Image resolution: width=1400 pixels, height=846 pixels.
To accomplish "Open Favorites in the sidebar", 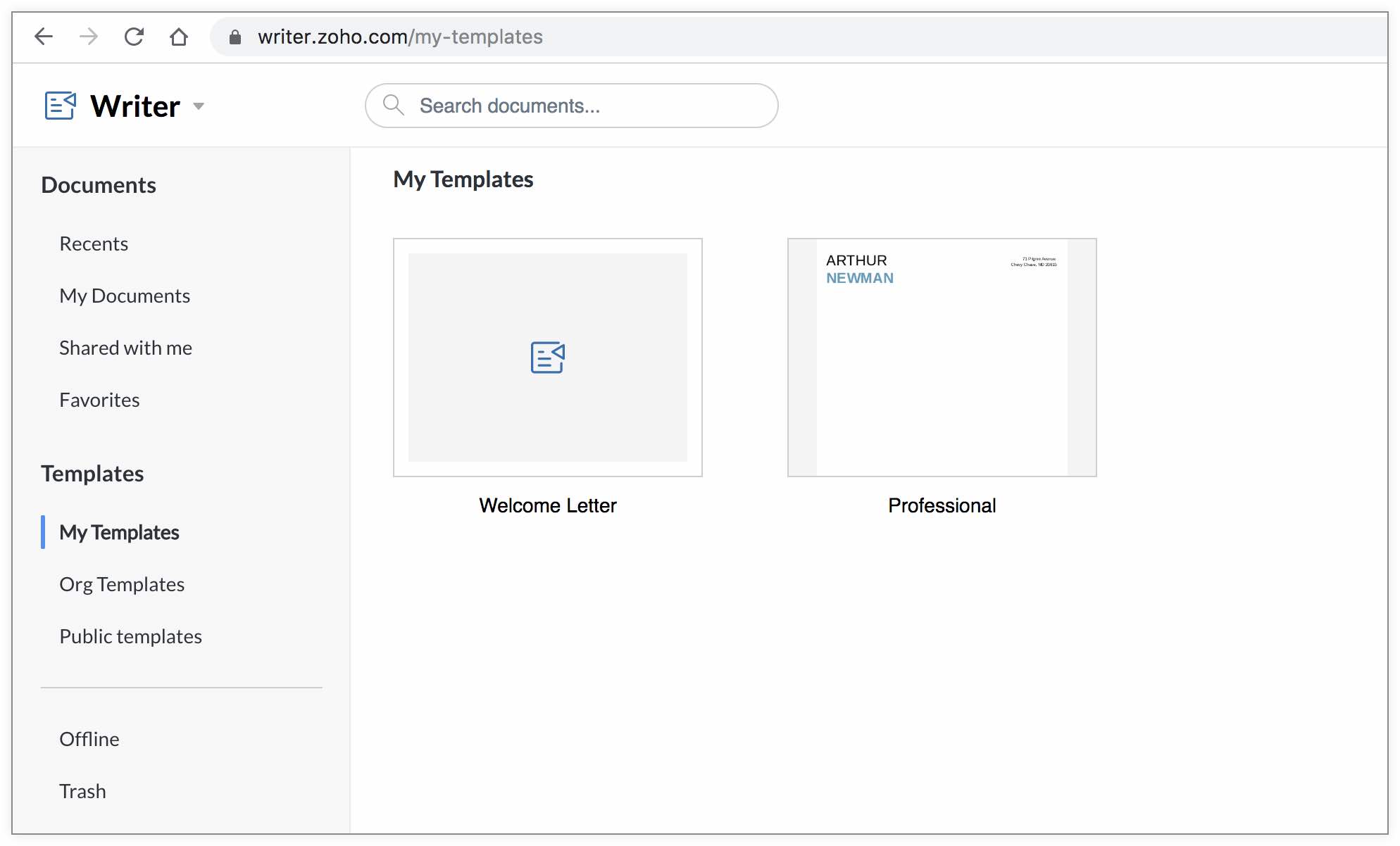I will click(x=99, y=400).
